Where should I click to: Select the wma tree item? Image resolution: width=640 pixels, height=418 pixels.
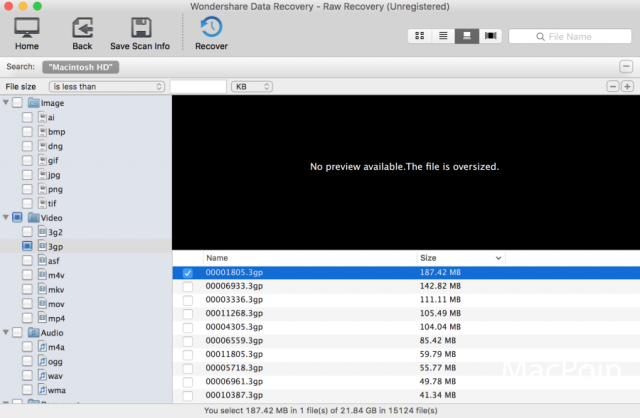coord(56,390)
